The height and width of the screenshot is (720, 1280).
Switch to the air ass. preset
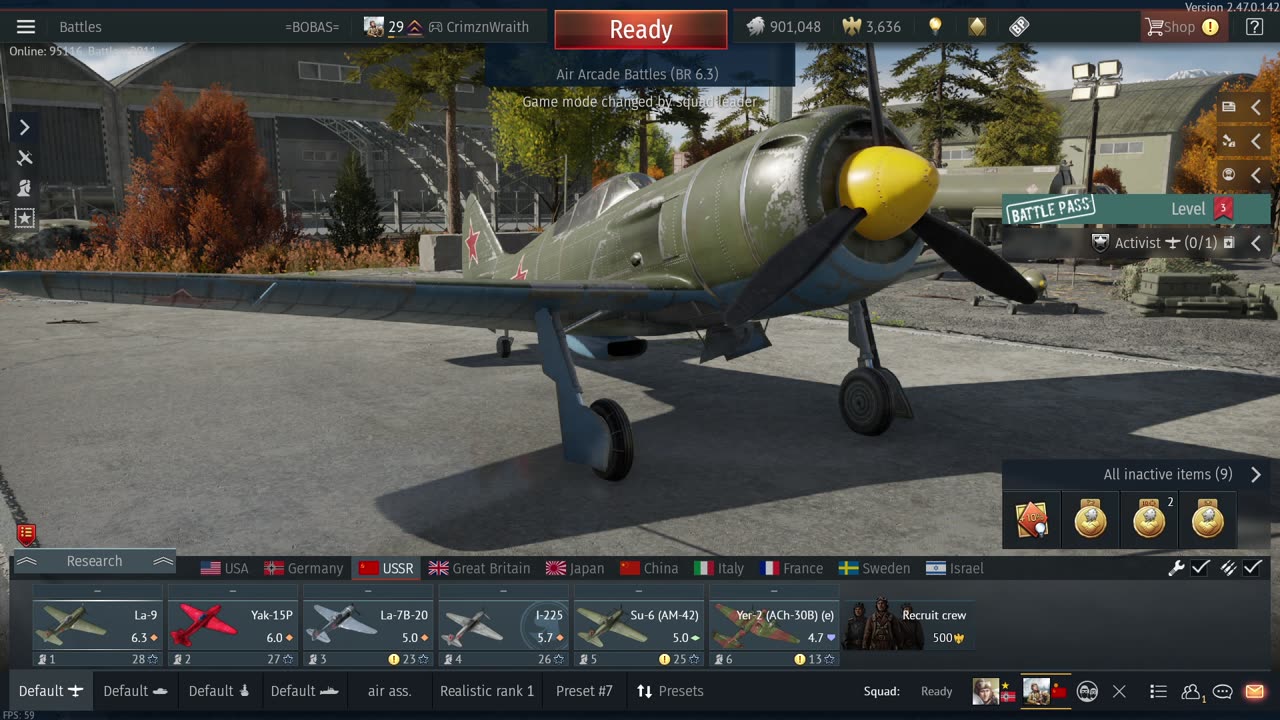[x=390, y=691]
